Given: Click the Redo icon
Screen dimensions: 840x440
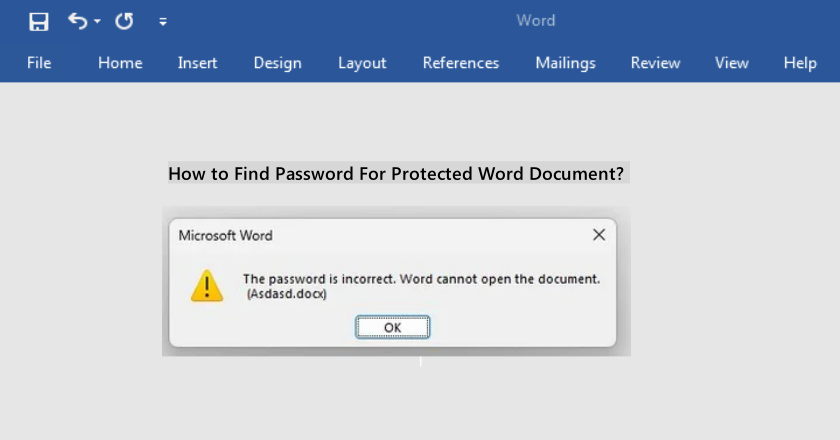Looking at the screenshot, I should point(124,21).
